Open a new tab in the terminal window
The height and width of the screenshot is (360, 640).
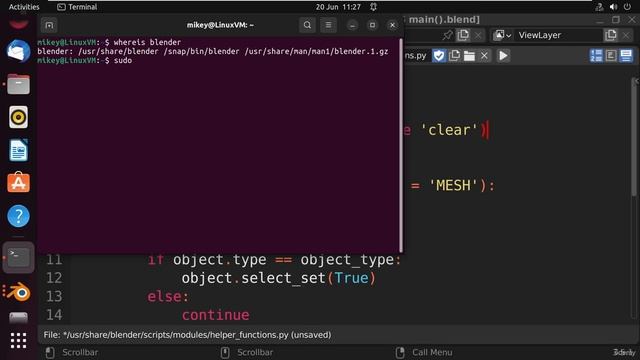[x=49, y=25]
